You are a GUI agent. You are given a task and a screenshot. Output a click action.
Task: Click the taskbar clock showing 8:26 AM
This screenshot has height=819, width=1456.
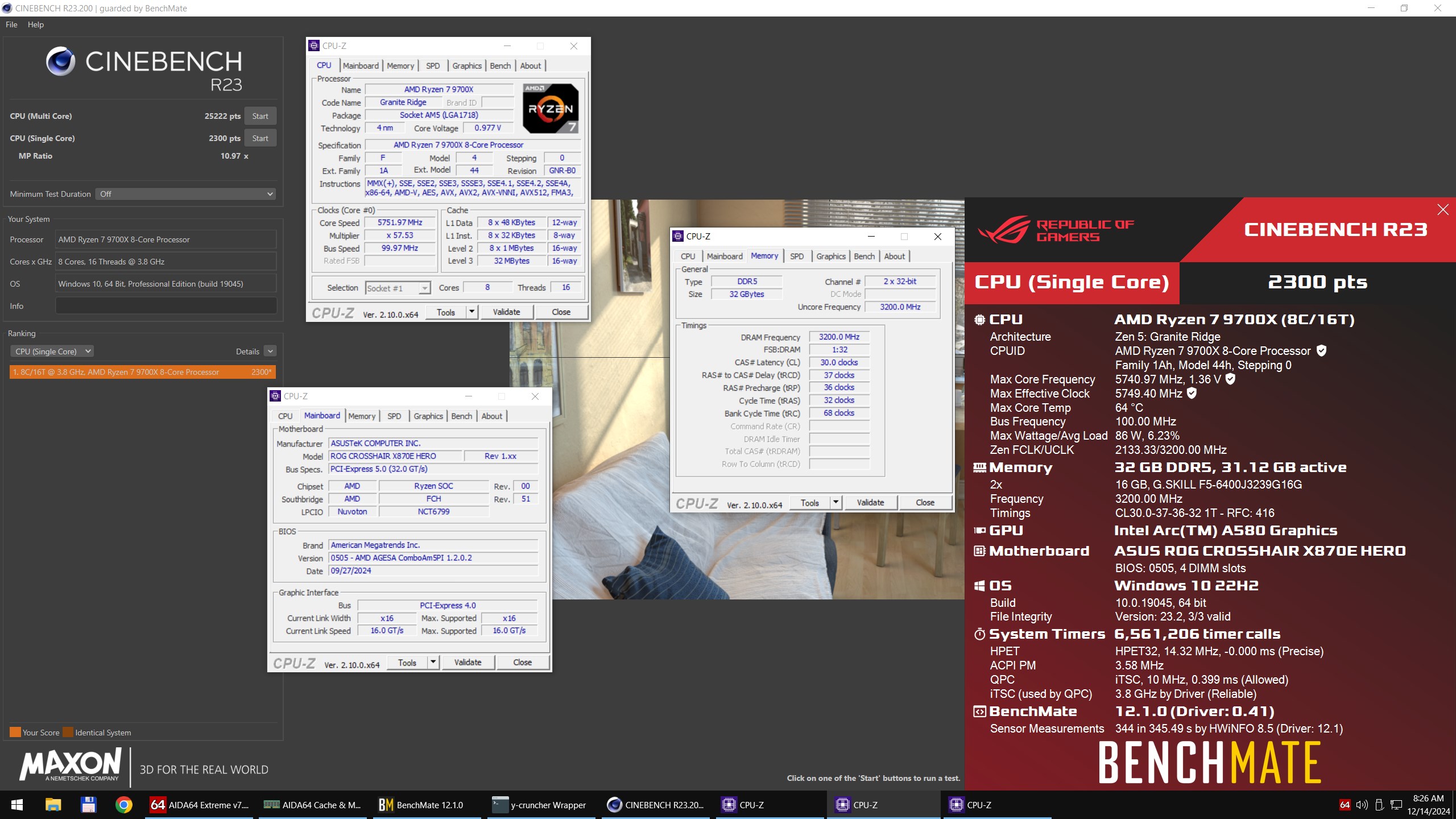[x=1429, y=805]
